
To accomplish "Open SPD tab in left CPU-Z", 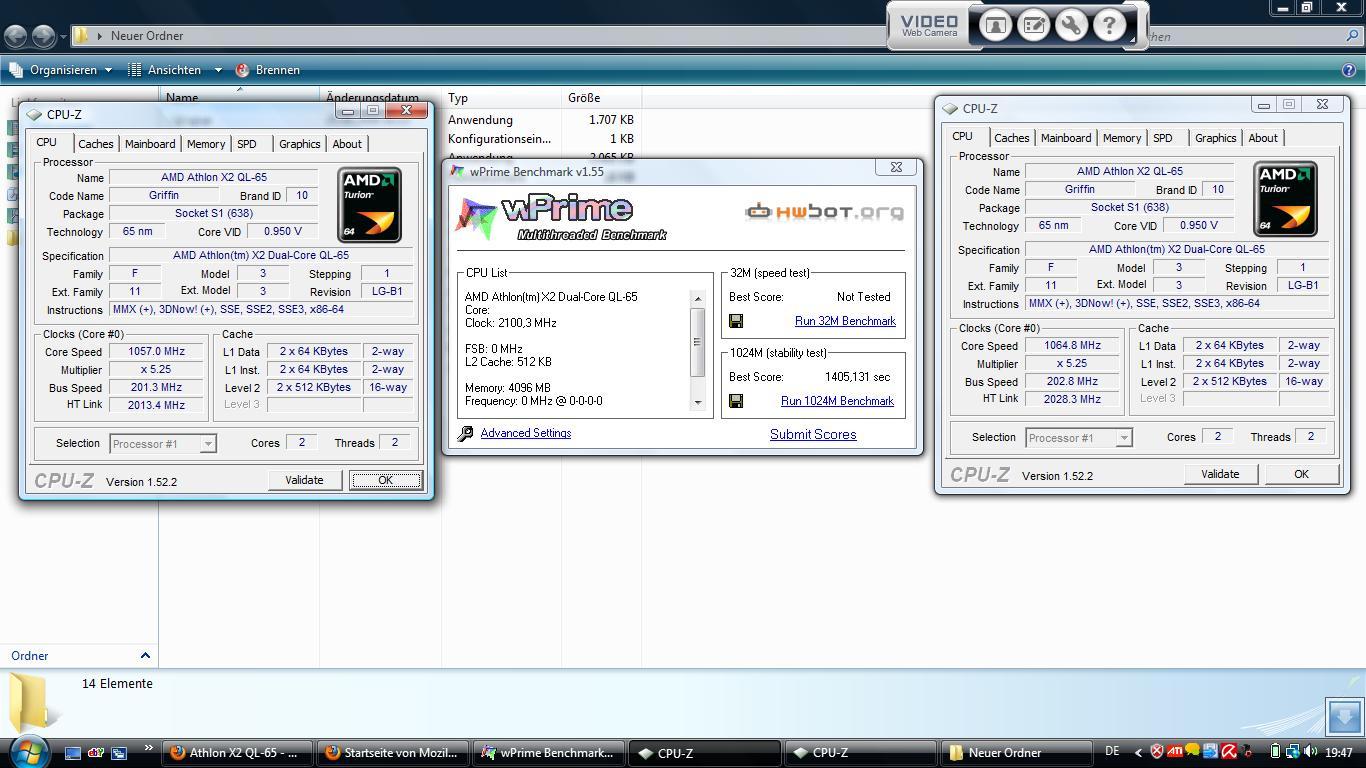I will click(x=247, y=144).
